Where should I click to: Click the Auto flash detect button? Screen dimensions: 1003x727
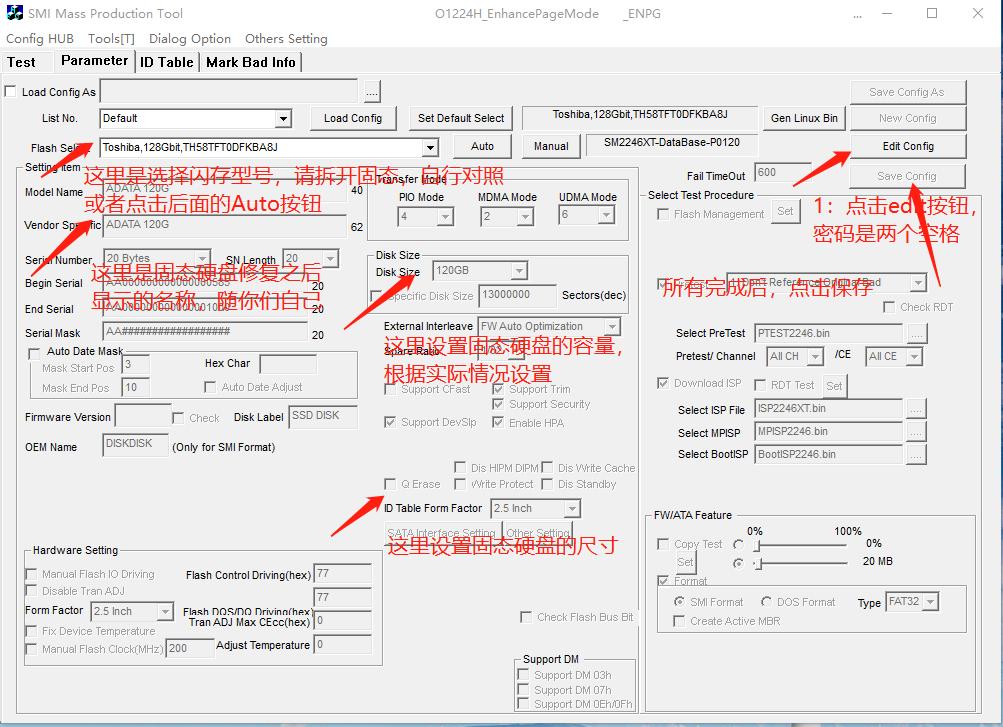tap(482, 146)
